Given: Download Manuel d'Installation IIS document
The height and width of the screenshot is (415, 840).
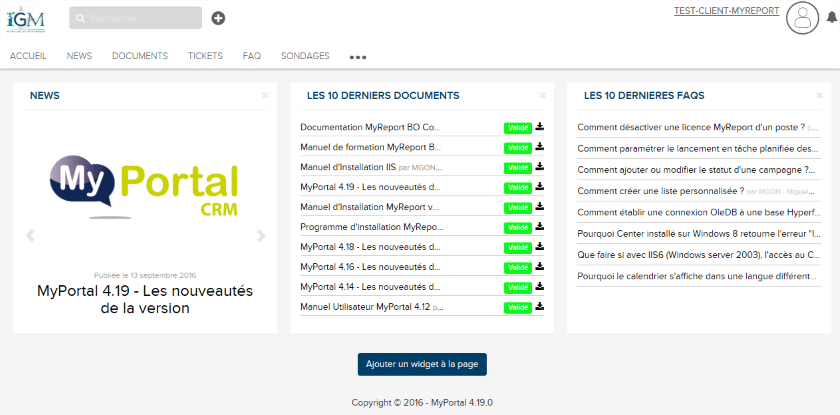Looking at the screenshot, I should point(539,166).
